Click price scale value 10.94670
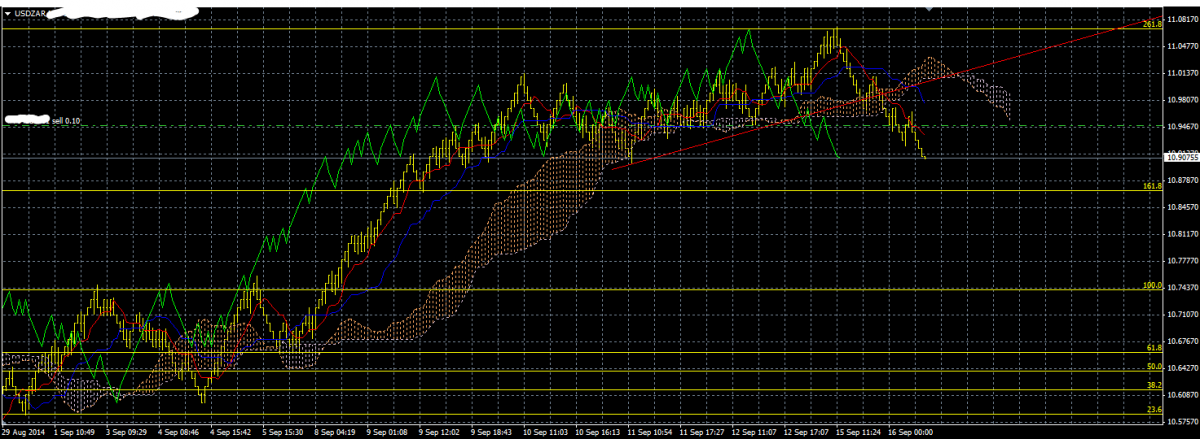Screen dimensions: 1200x439 pos(1181,127)
